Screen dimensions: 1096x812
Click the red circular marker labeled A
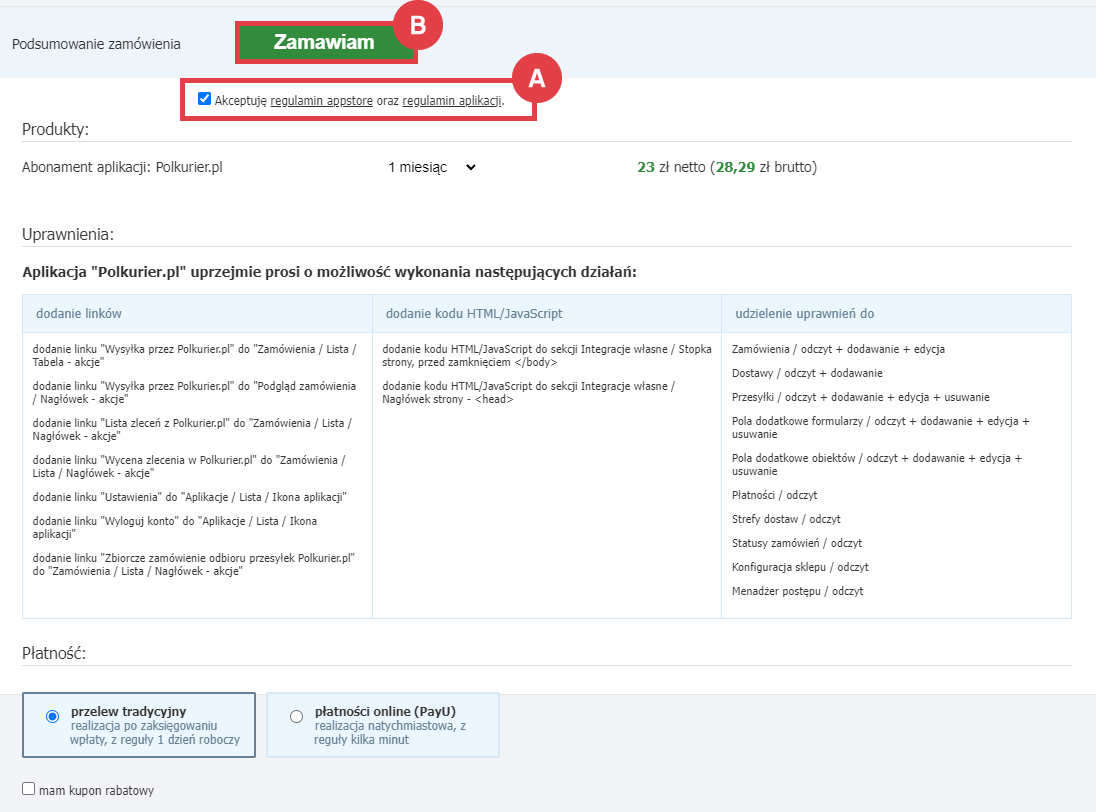click(x=537, y=77)
